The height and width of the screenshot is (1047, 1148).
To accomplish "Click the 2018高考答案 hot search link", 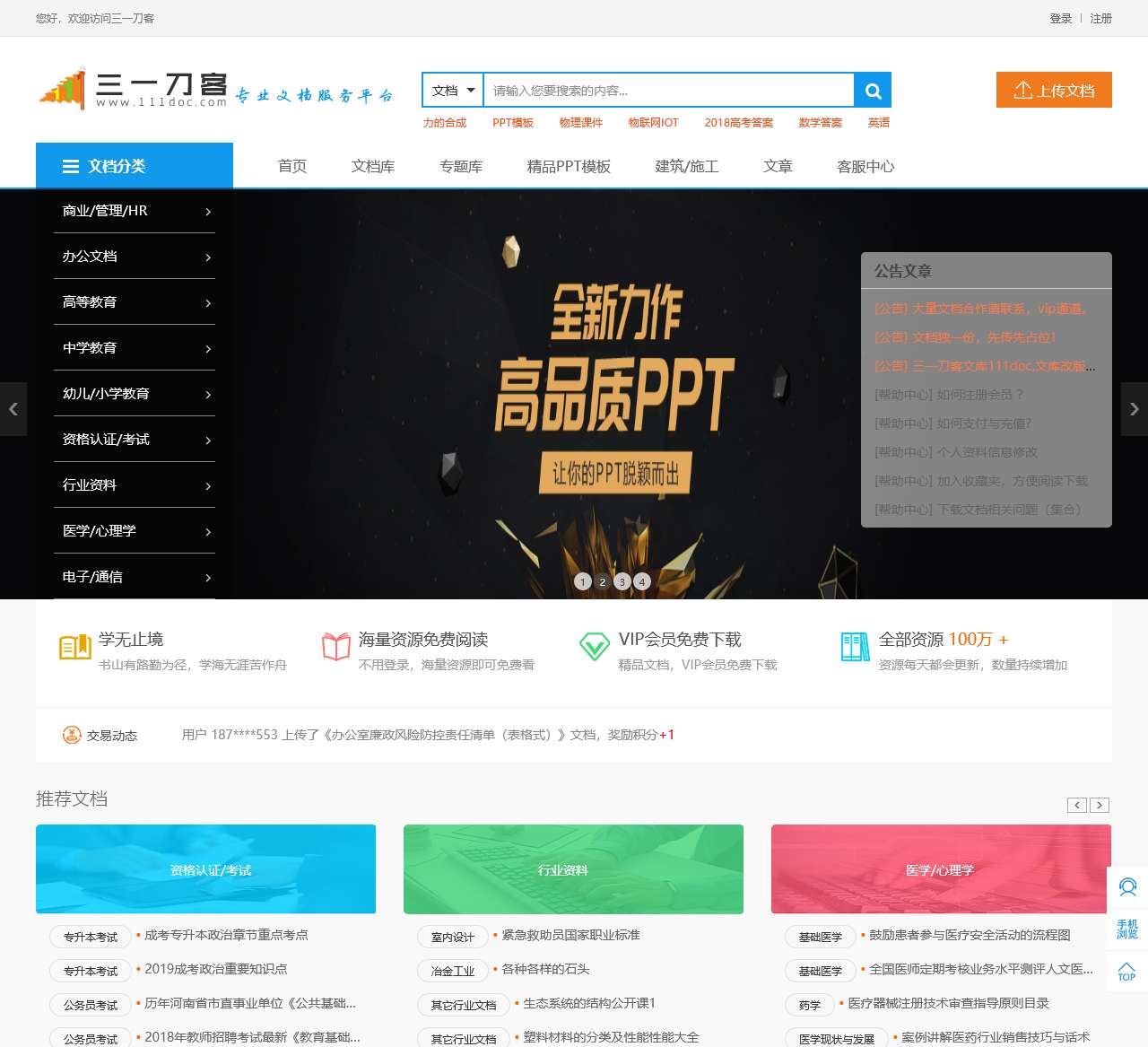I will click(x=739, y=123).
